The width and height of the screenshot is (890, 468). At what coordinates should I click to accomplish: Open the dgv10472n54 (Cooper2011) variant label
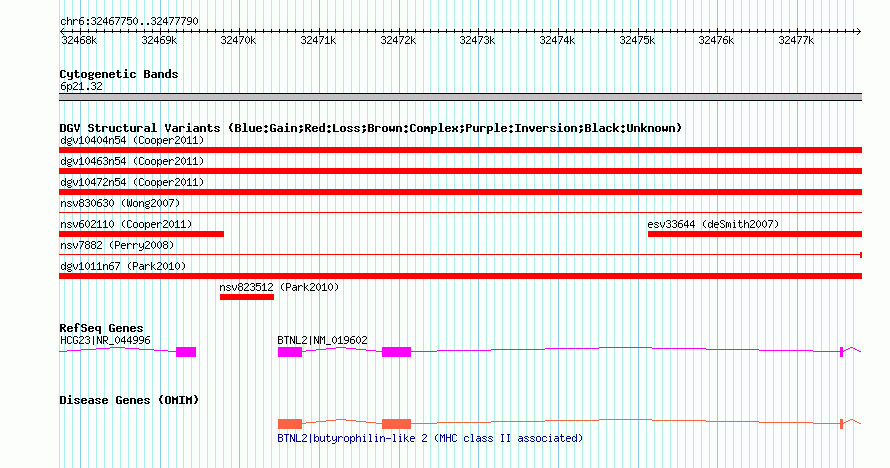(132, 182)
